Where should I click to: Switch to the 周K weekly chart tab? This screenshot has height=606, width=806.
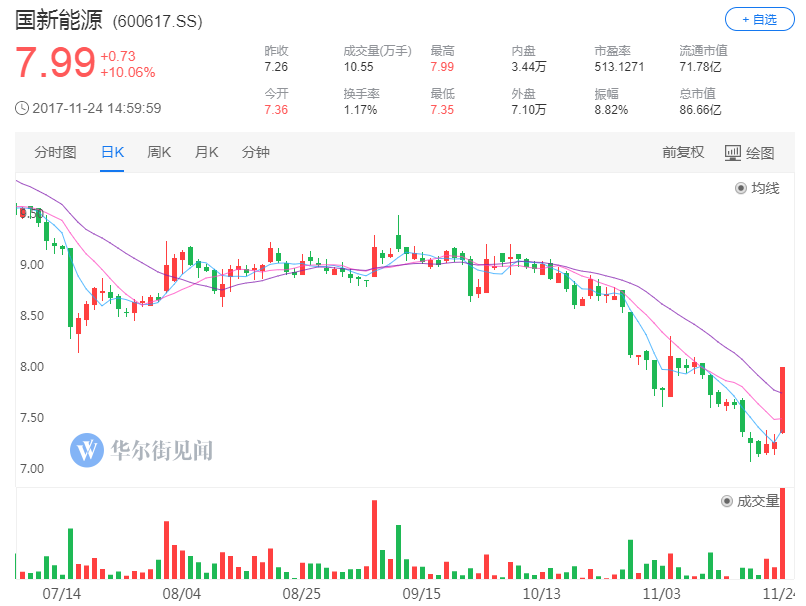(x=159, y=151)
